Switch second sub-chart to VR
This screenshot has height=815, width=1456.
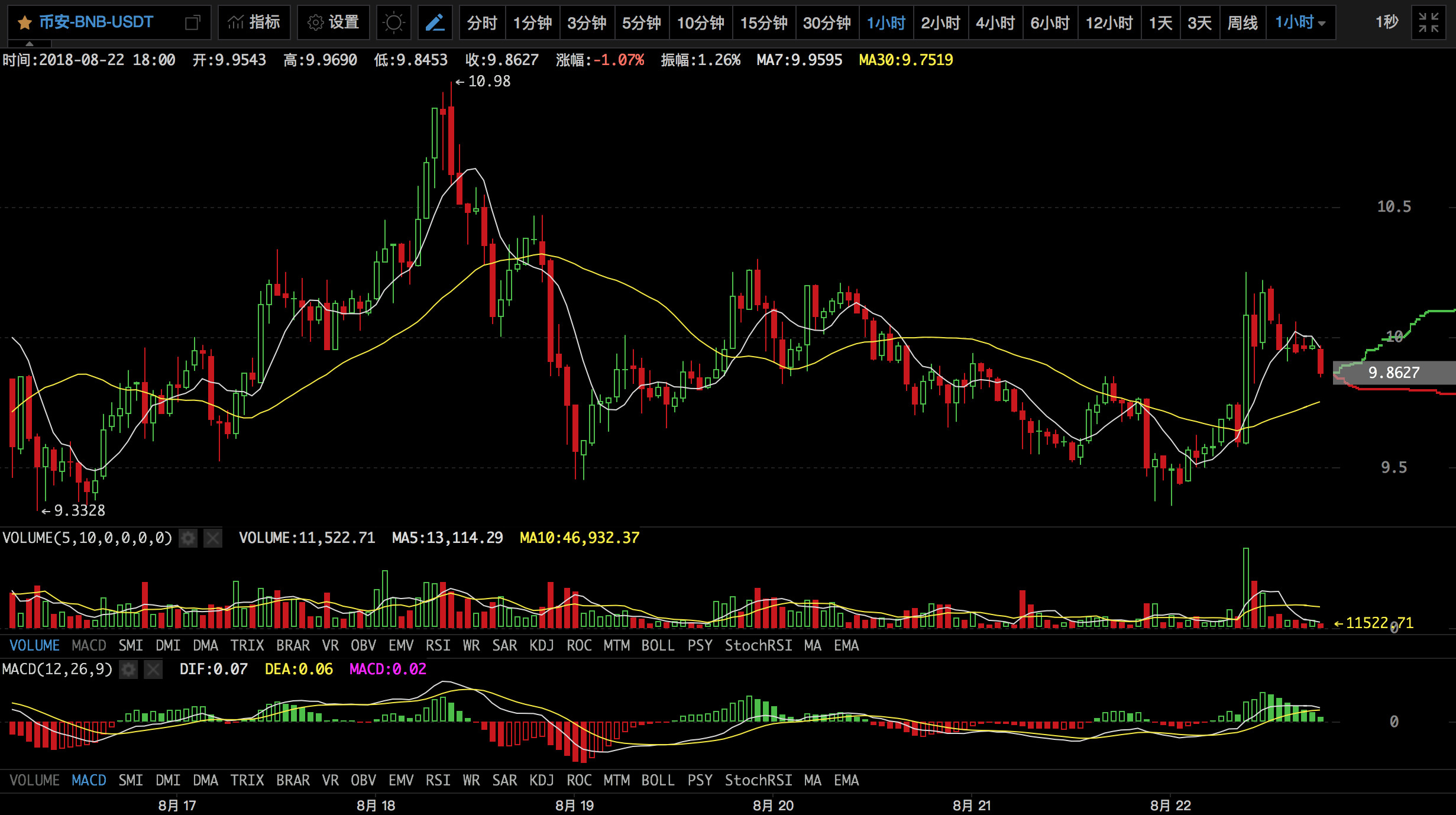pyautogui.click(x=331, y=780)
